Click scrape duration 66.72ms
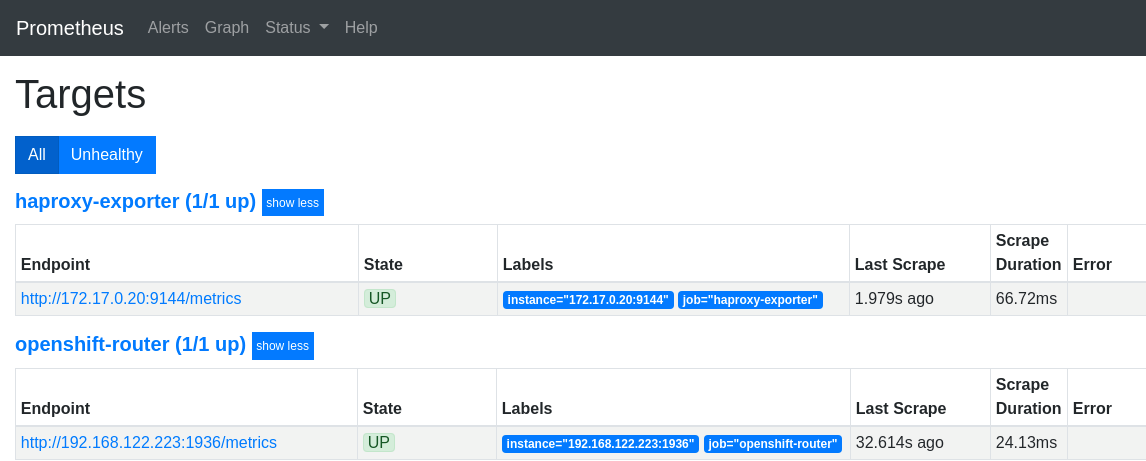This screenshot has width=1146, height=461. (1026, 299)
